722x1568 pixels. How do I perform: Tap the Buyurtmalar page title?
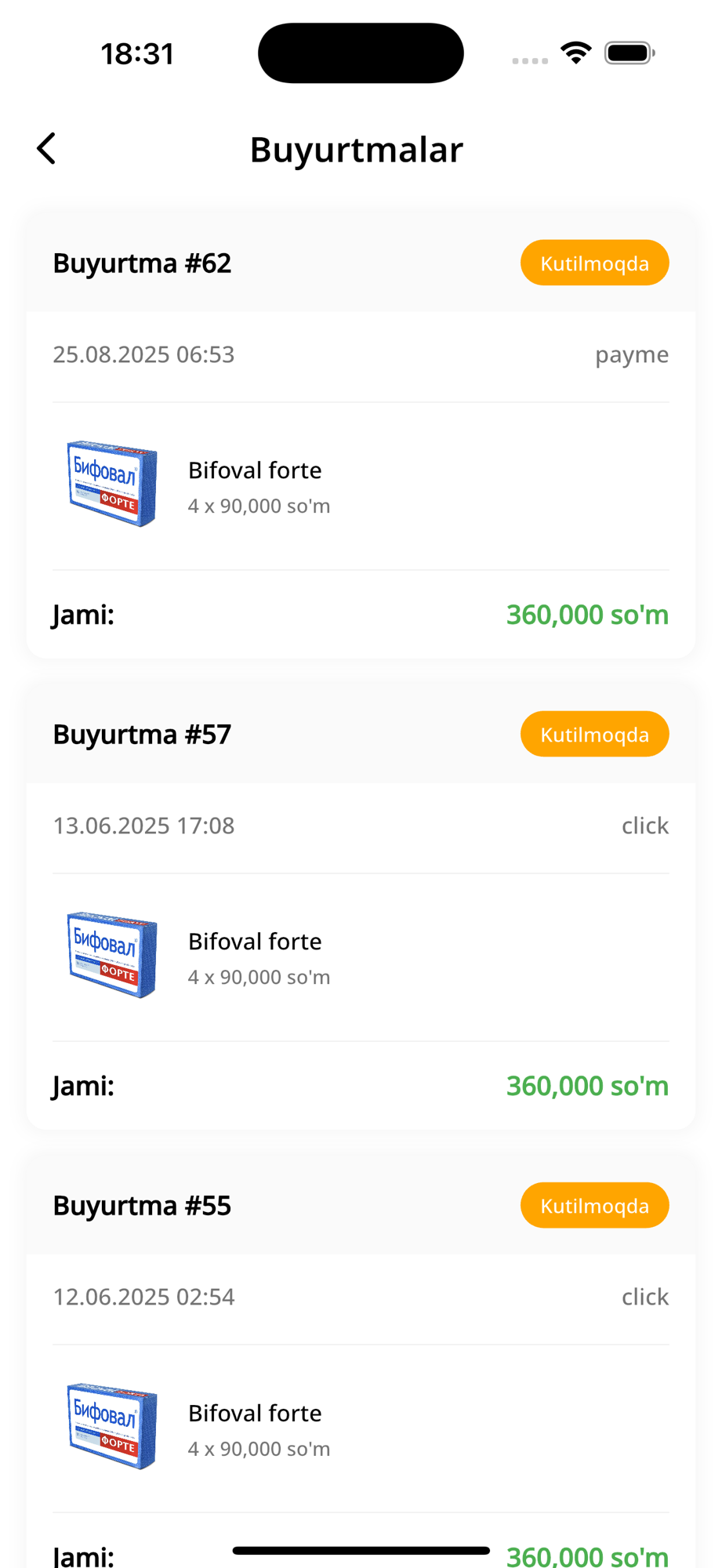click(357, 150)
